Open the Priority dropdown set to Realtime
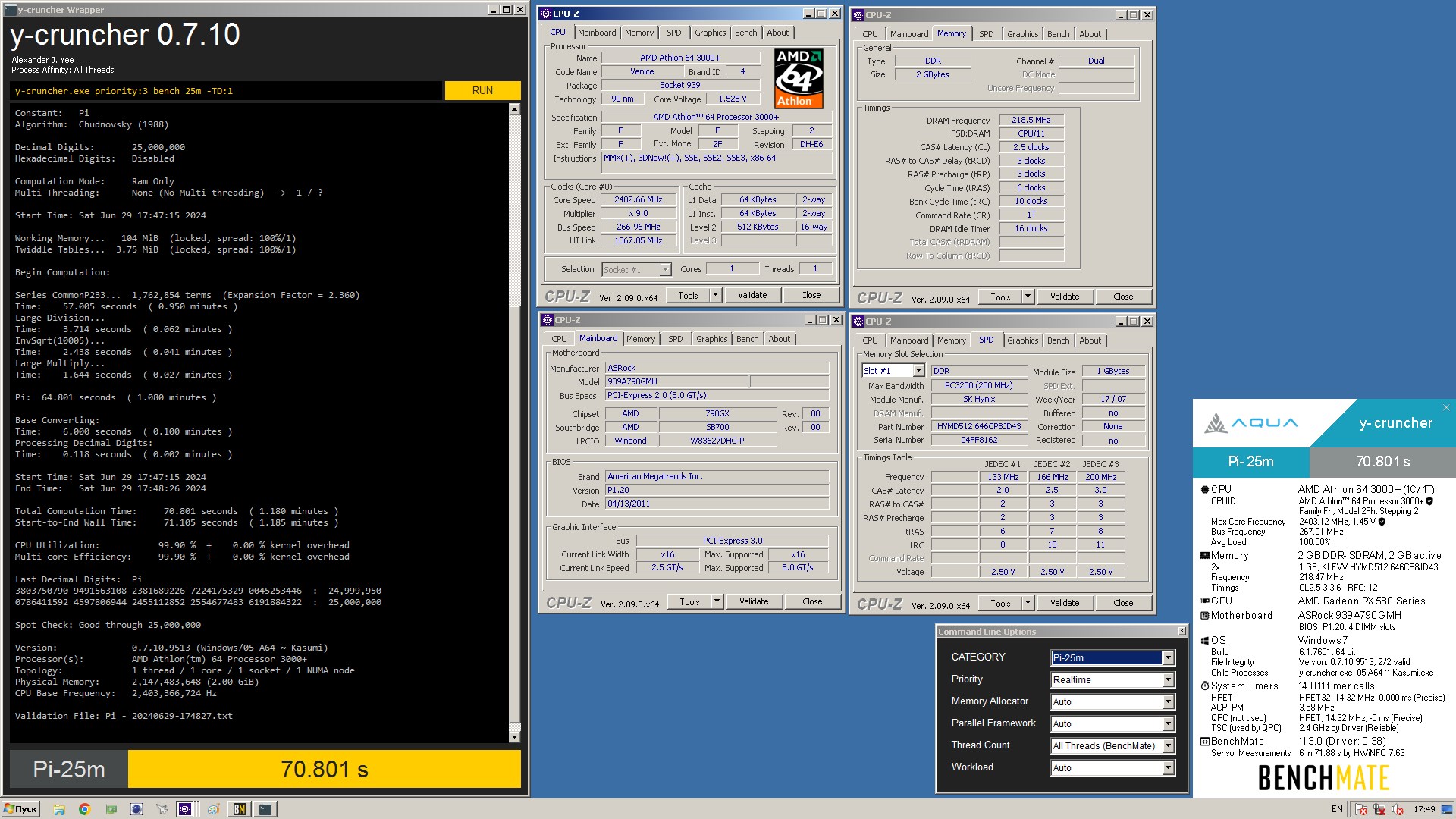Viewport: 1456px width, 819px height. click(x=1168, y=679)
